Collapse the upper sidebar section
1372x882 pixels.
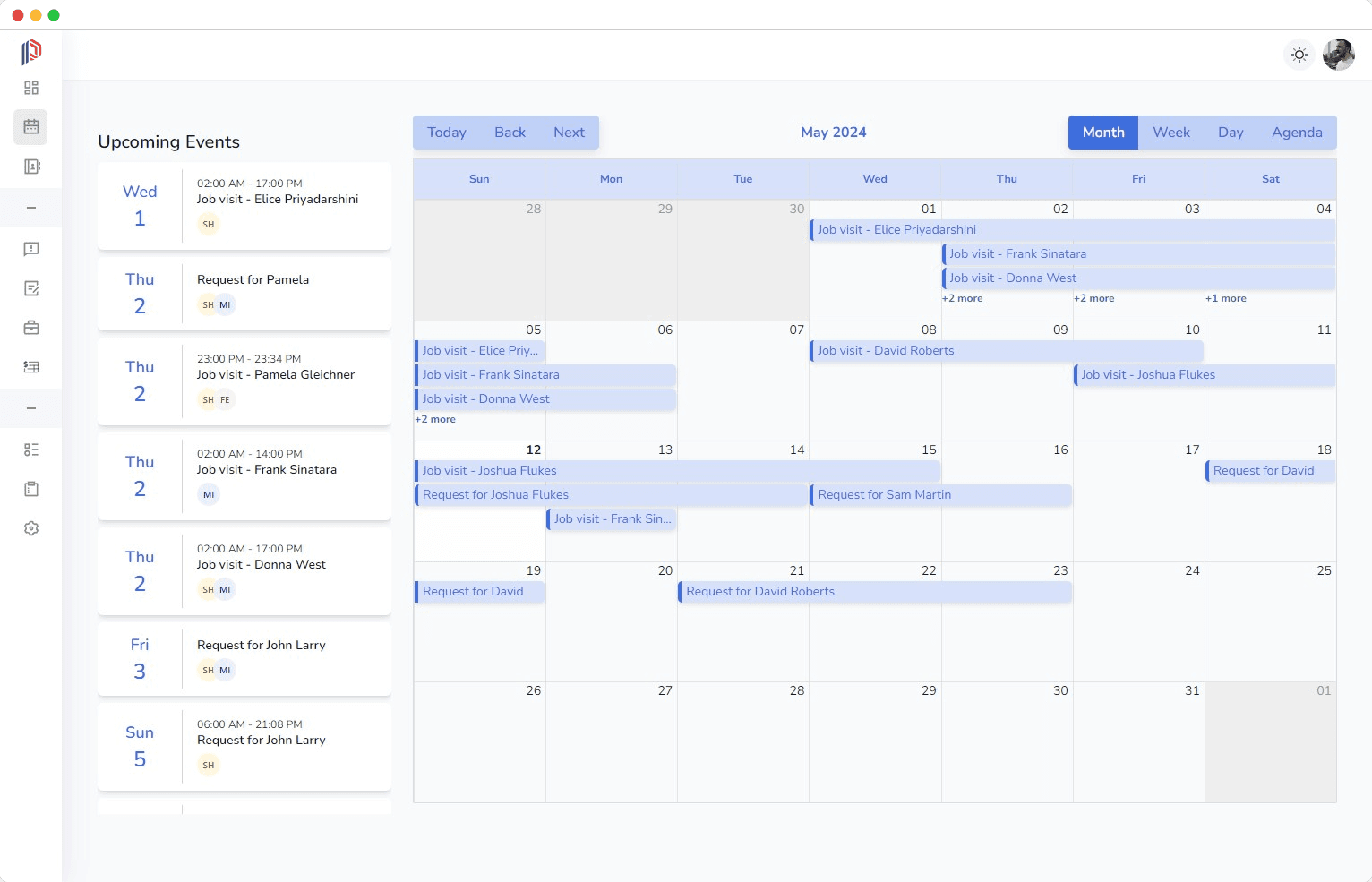(x=30, y=207)
